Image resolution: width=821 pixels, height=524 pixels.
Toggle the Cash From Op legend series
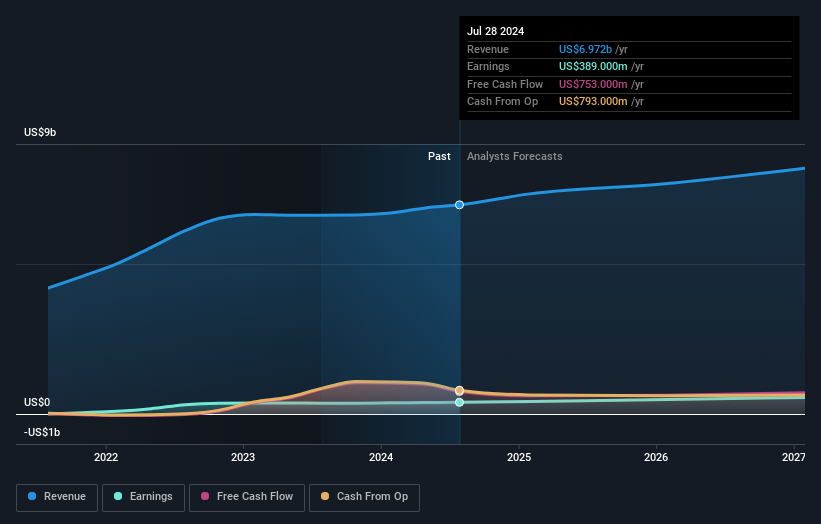(364, 497)
